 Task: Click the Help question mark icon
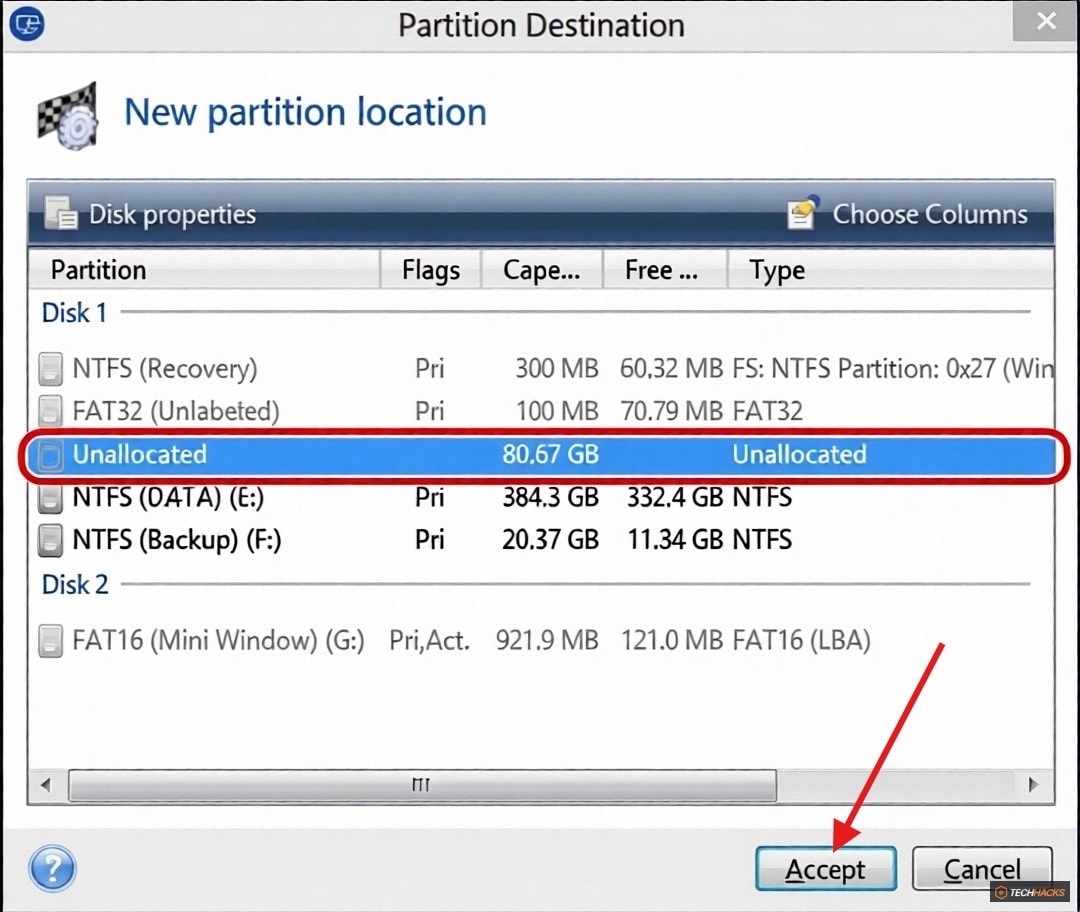point(53,870)
